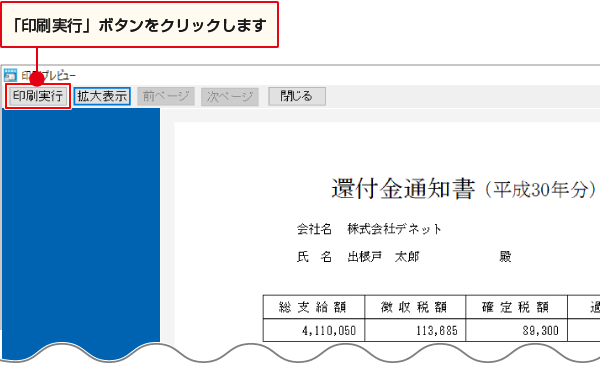Click the value 4,110,050

[x=329, y=331]
